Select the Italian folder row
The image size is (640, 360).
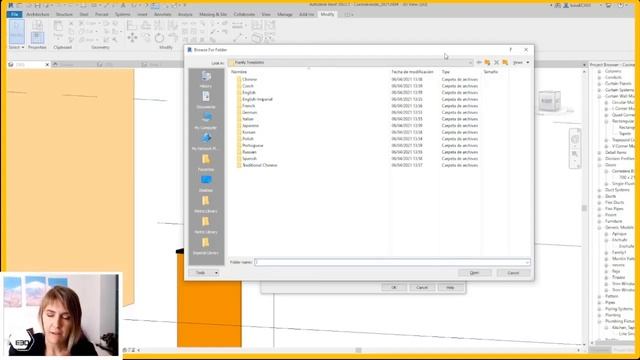coord(357,119)
